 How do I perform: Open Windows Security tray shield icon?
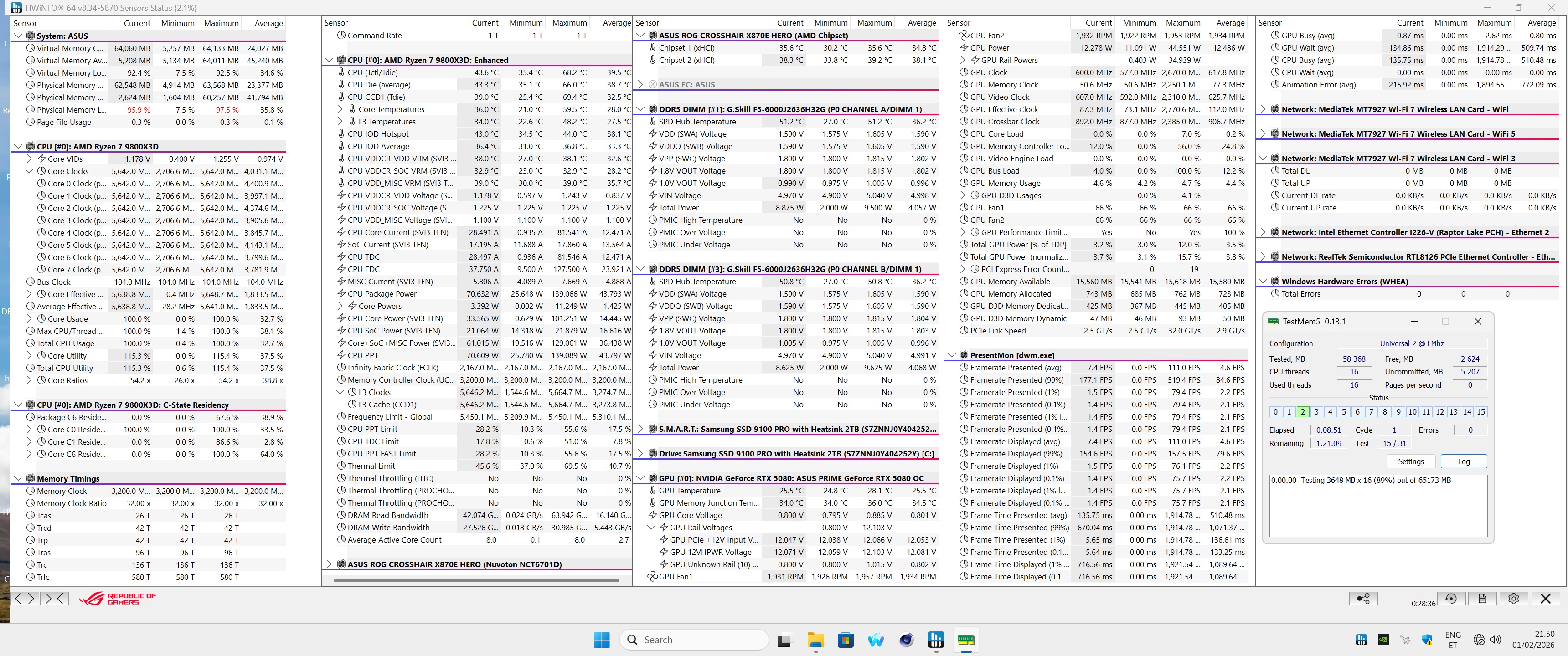[1427, 640]
